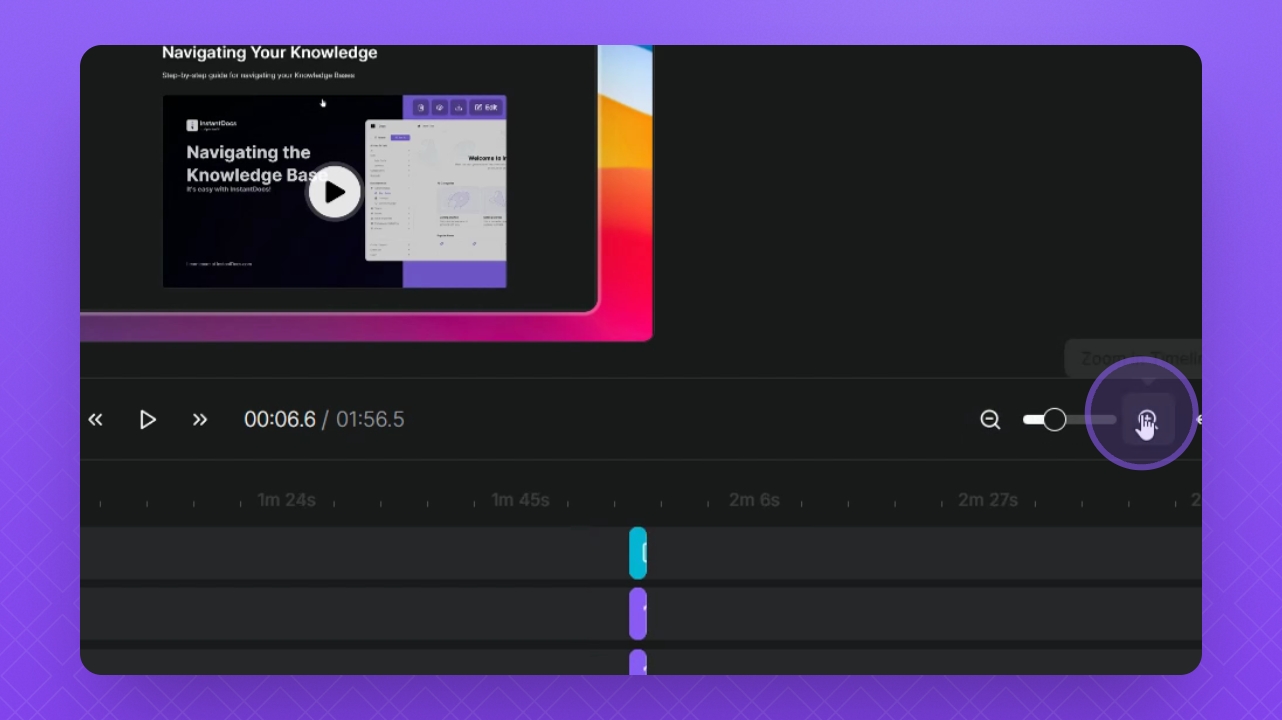Click the 2m 27s mark on timeline ruler
1282x720 pixels.
988,500
